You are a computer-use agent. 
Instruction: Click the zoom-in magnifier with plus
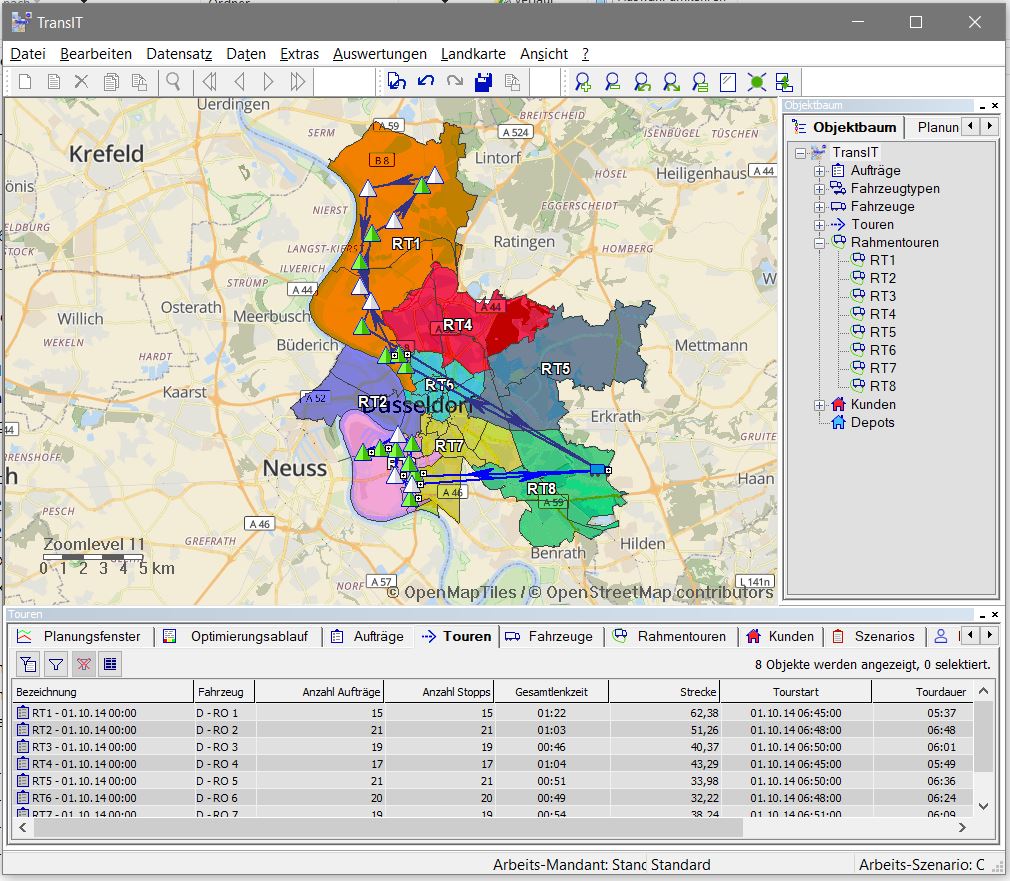[583, 82]
